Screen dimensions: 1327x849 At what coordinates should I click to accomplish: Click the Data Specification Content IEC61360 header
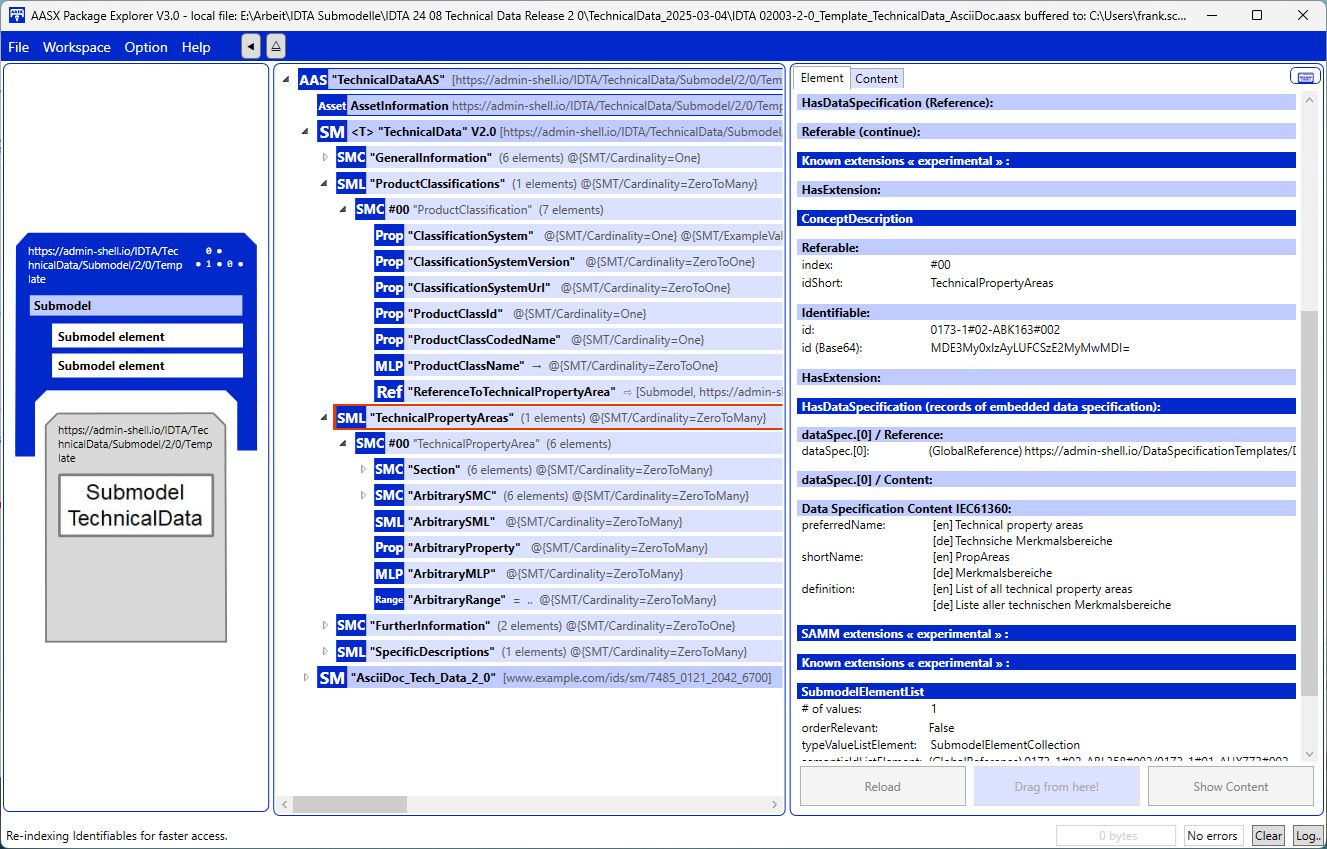tap(1047, 508)
